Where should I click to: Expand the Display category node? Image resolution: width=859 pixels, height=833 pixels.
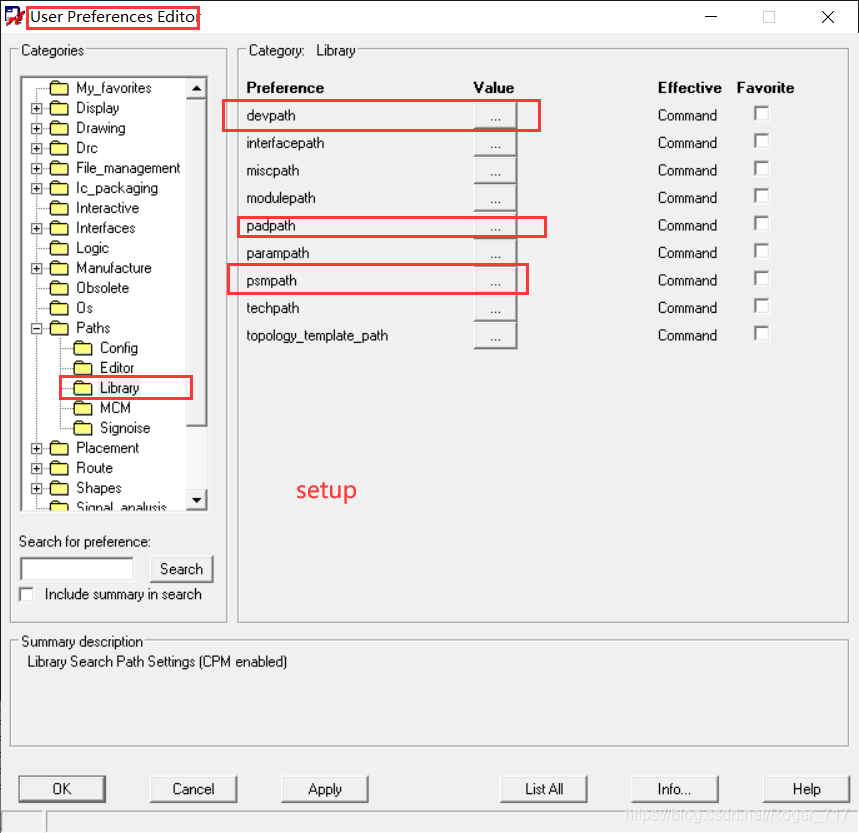coord(37,108)
